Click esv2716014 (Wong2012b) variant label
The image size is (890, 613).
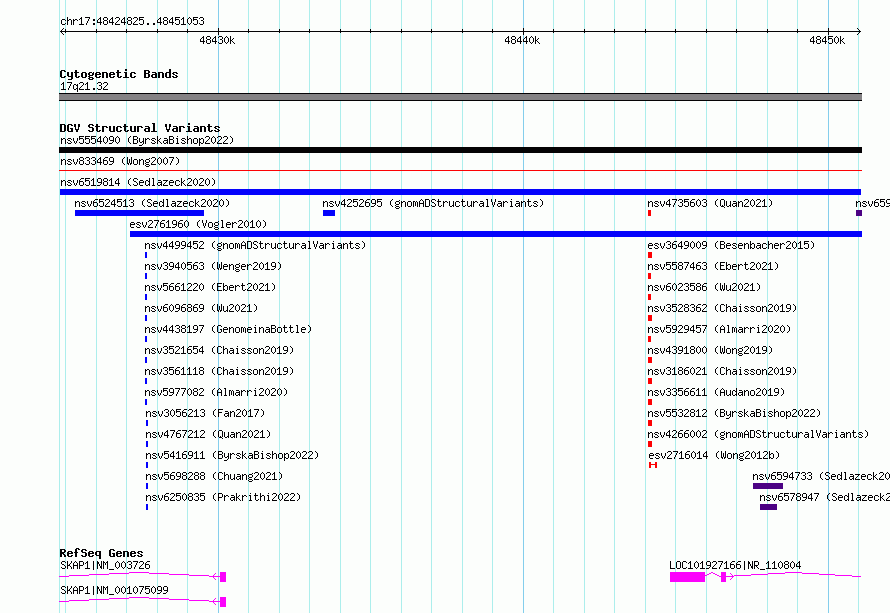click(x=714, y=455)
